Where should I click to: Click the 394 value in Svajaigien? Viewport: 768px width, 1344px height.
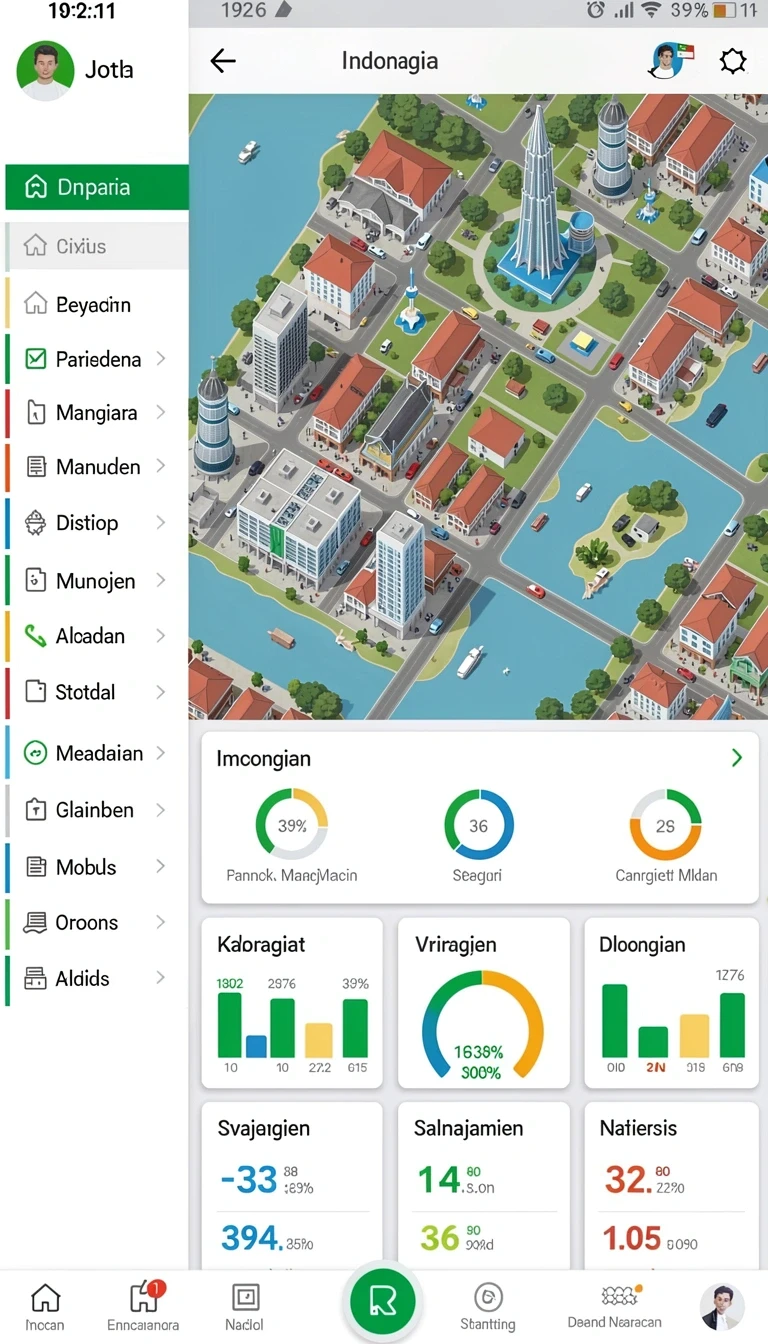(251, 1238)
